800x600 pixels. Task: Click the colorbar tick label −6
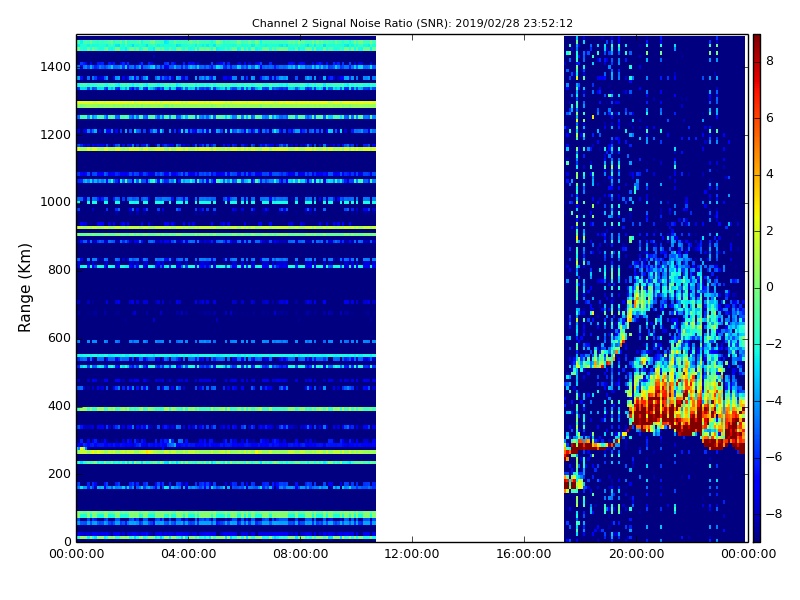pos(774,457)
